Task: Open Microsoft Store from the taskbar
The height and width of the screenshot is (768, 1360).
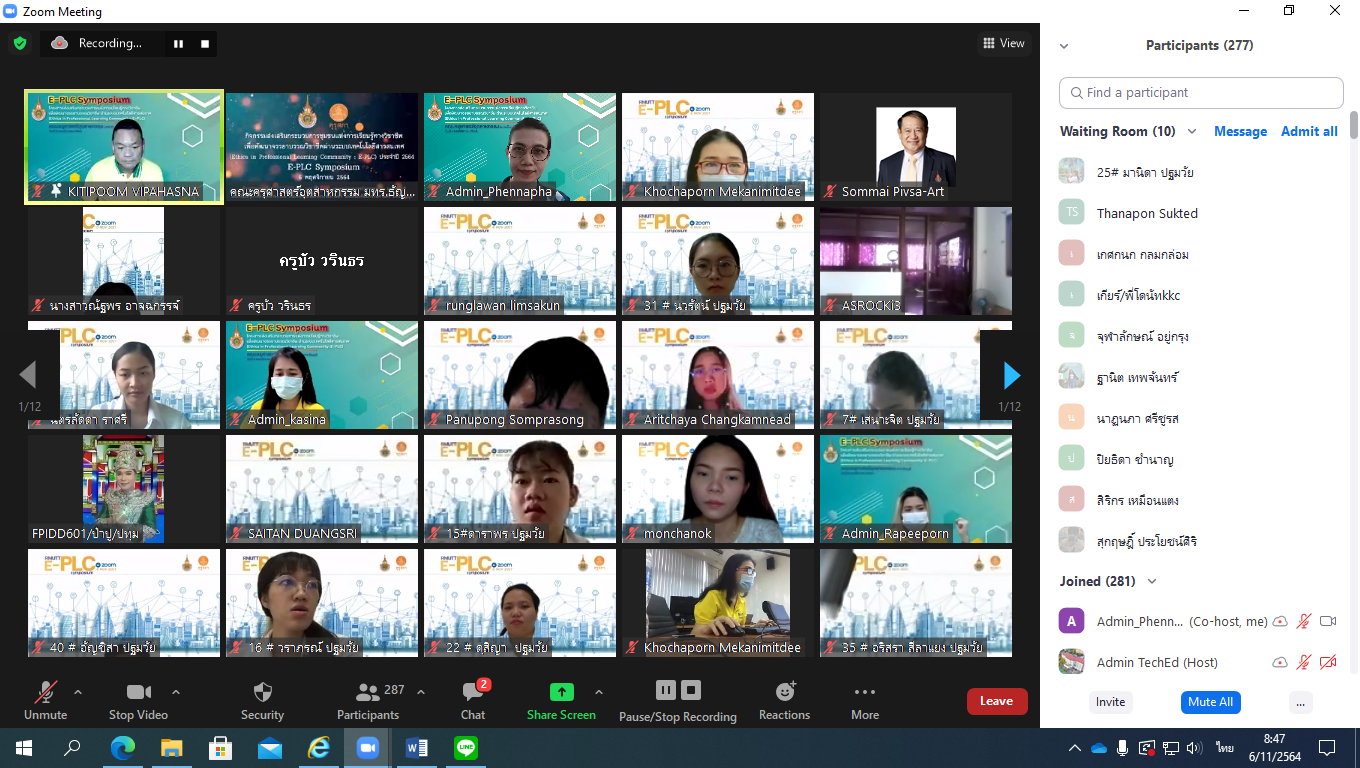Action: pyautogui.click(x=221, y=747)
